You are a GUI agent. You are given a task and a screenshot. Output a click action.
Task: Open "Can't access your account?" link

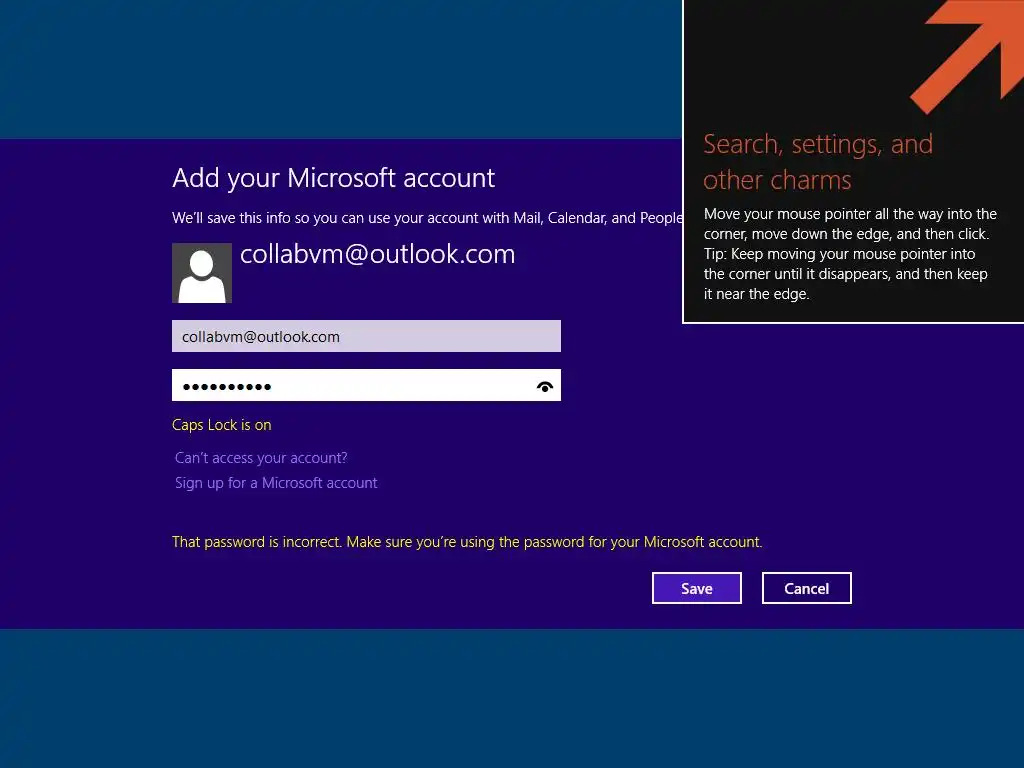261,458
